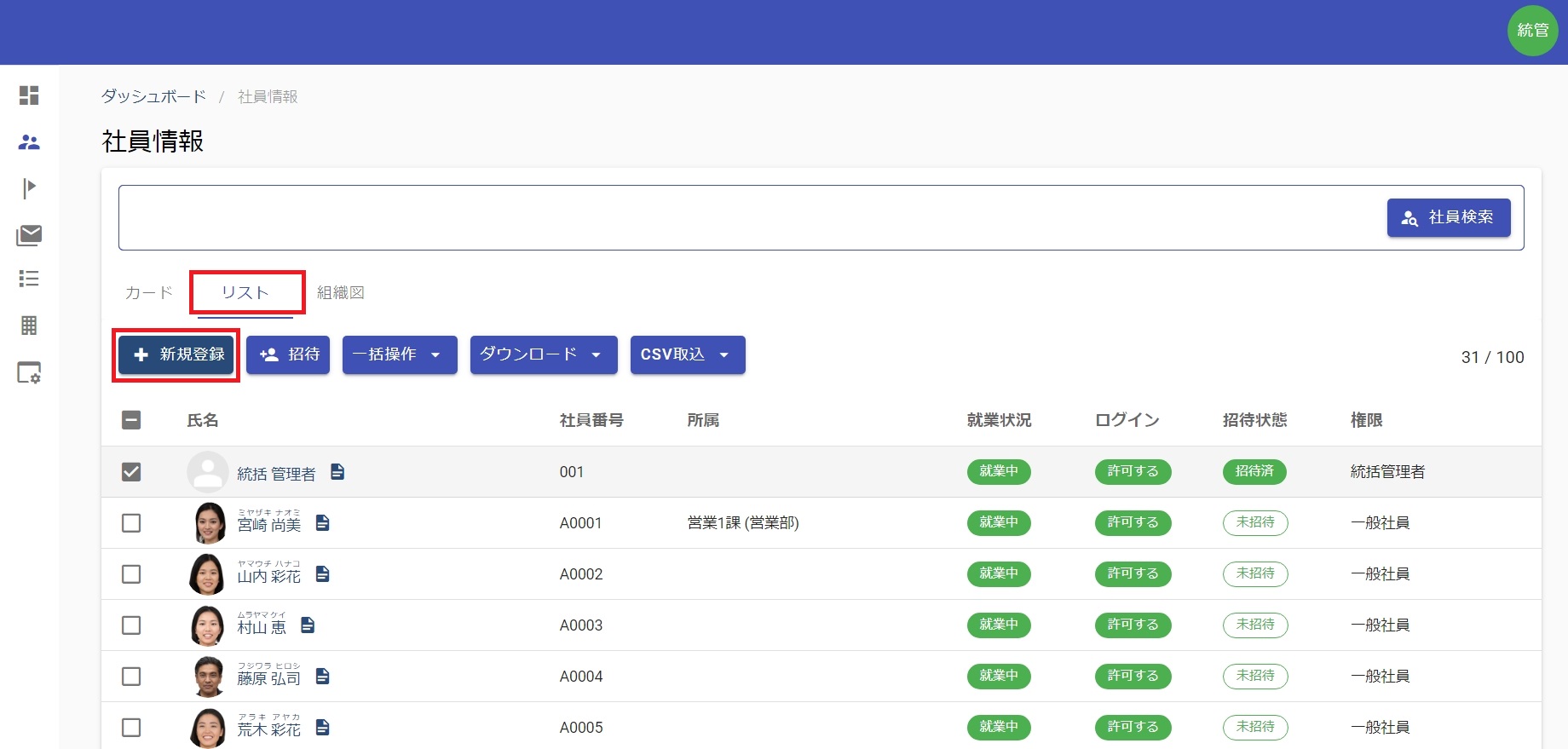Click the ダッシュボード breadcrumb link
Image resolution: width=1568 pixels, height=749 pixels.
(x=153, y=96)
